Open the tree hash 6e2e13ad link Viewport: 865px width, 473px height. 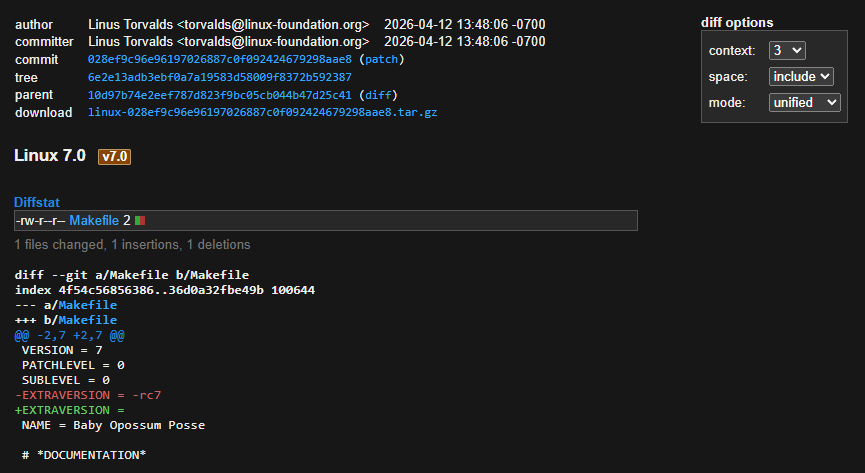pyautogui.click(x=219, y=77)
